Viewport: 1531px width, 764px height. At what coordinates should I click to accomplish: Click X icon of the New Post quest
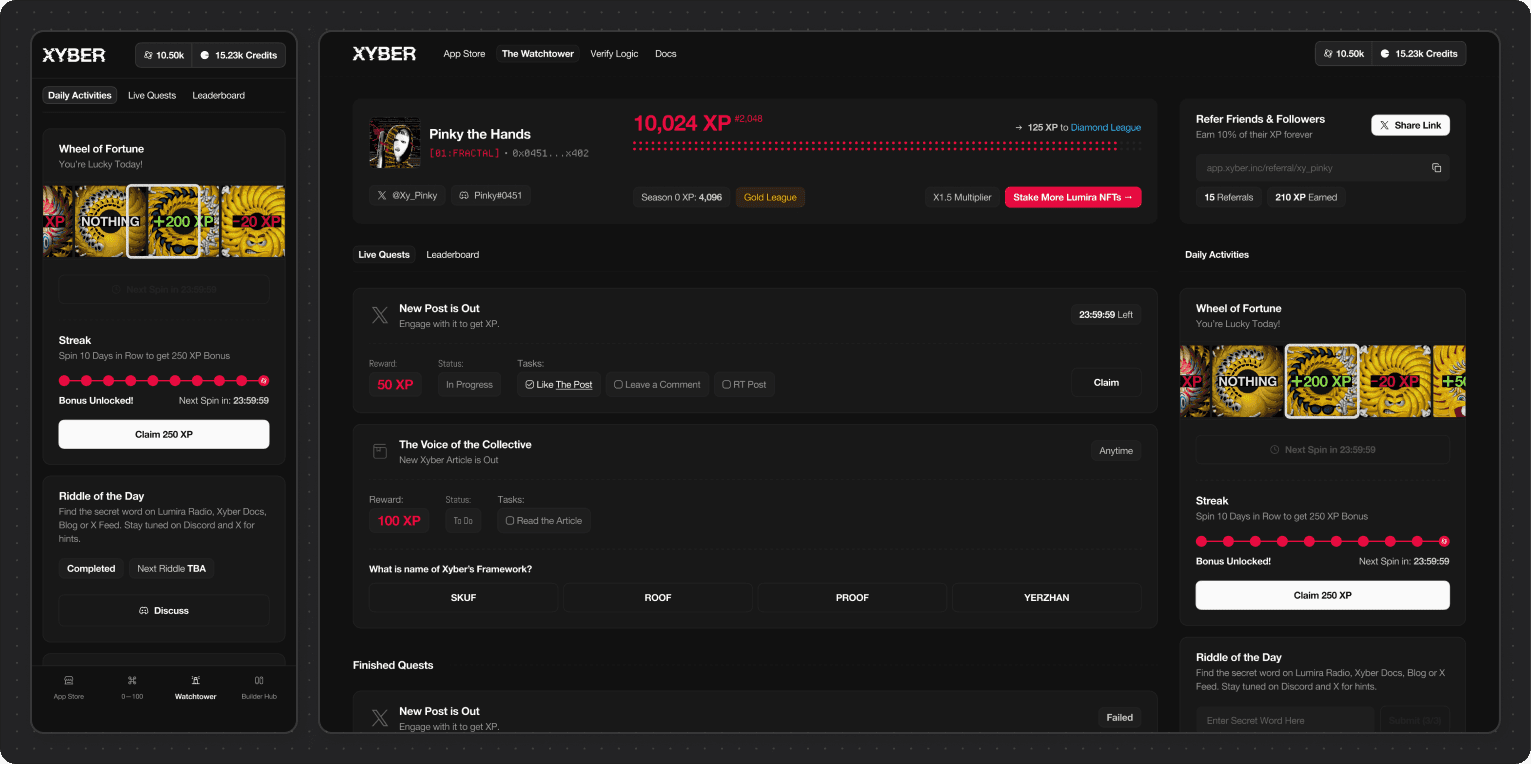380,316
